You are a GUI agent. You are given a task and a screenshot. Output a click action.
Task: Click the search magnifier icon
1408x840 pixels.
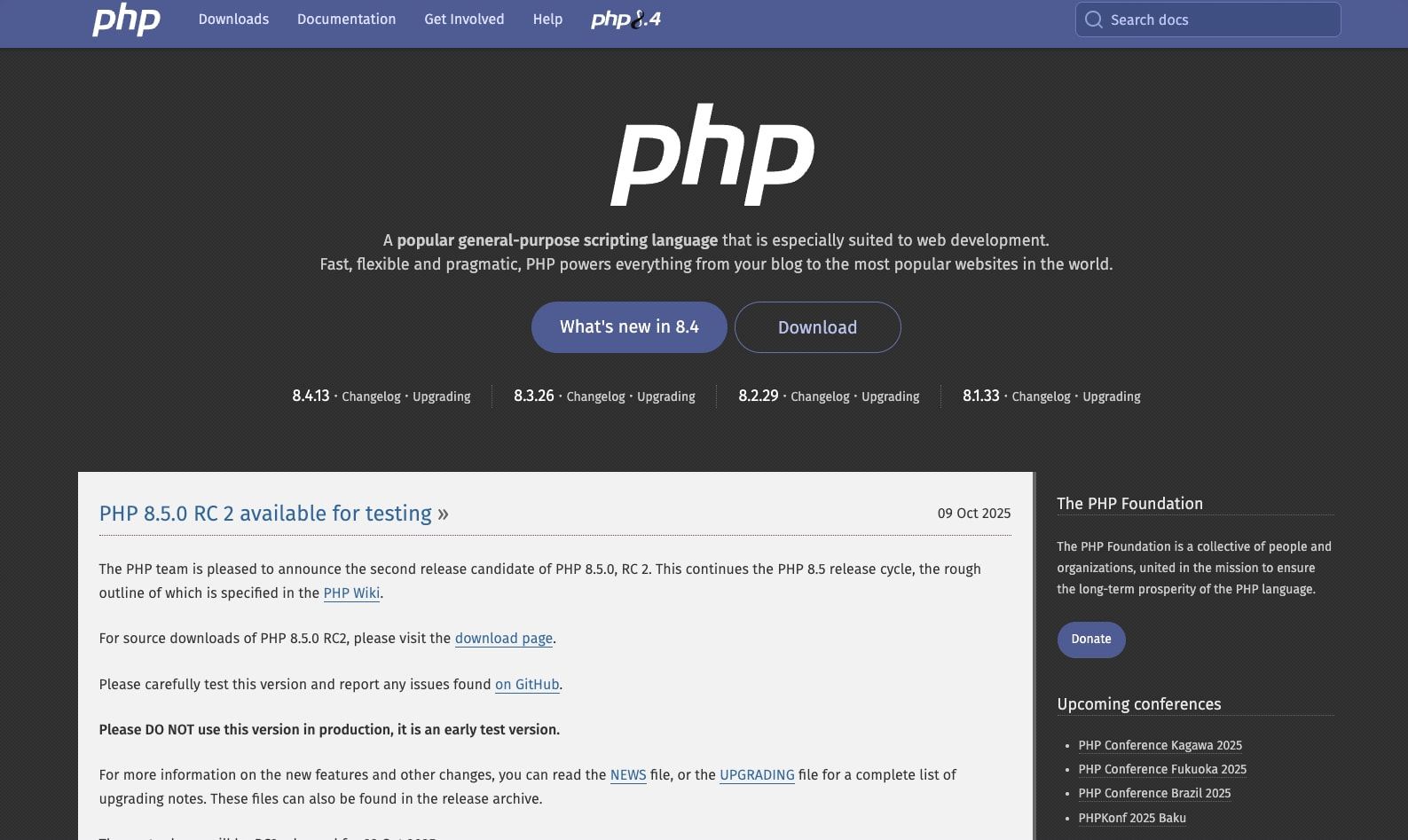point(1094,20)
